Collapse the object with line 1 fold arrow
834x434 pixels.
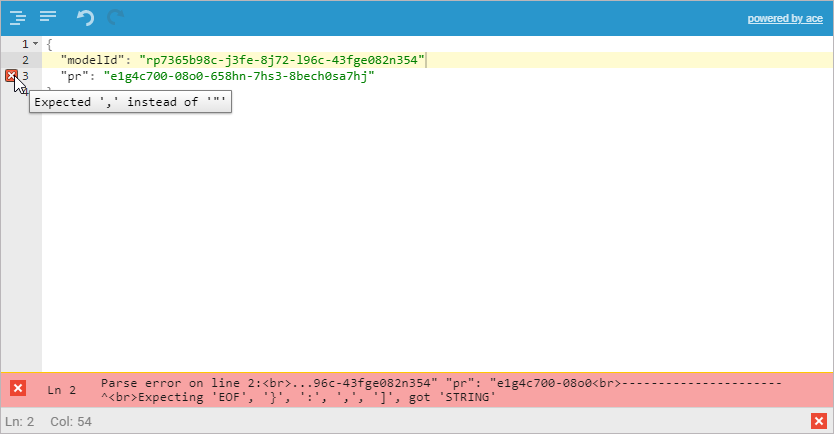[35, 44]
